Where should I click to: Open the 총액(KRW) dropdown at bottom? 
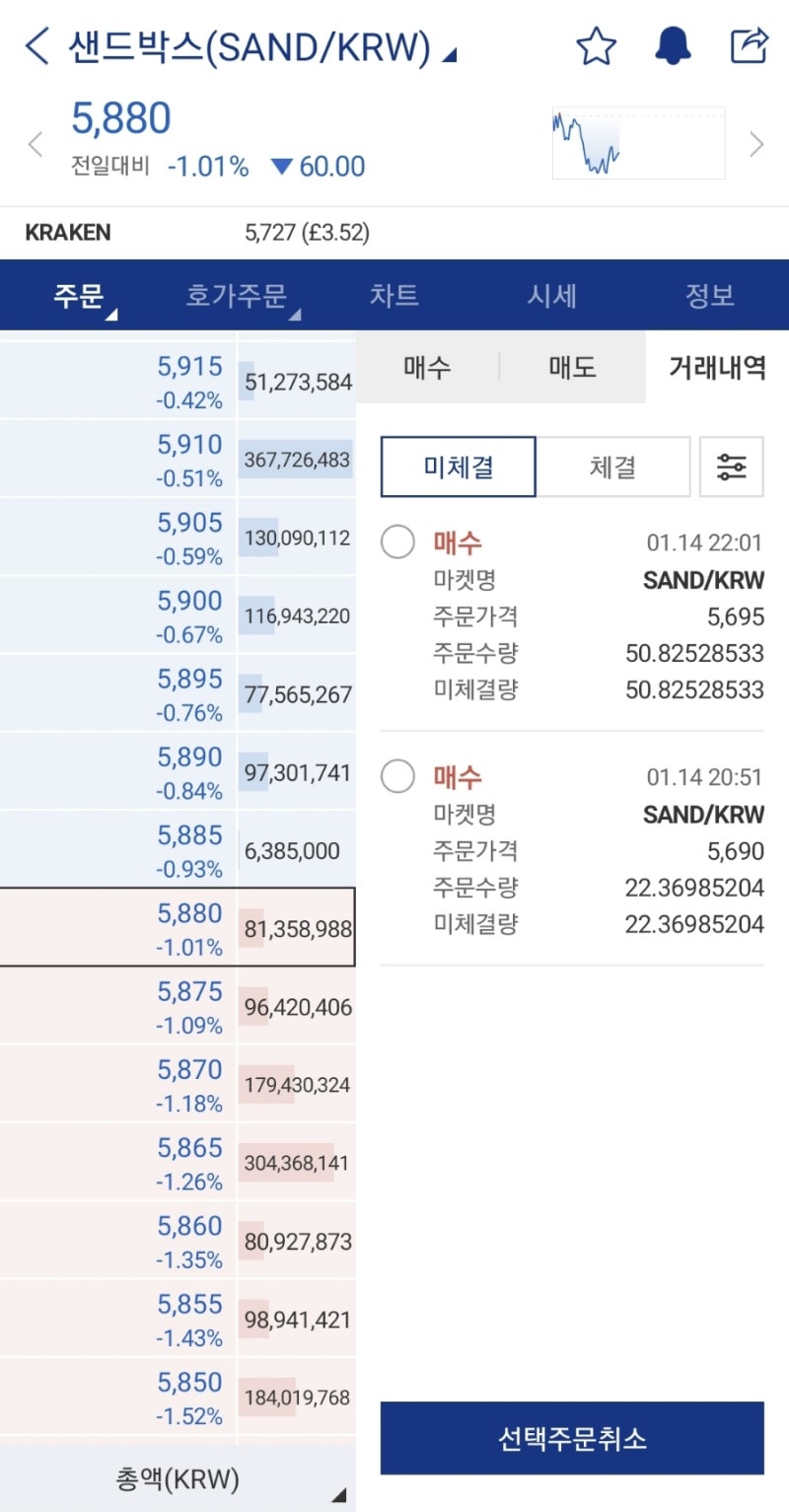pyautogui.click(x=178, y=1479)
